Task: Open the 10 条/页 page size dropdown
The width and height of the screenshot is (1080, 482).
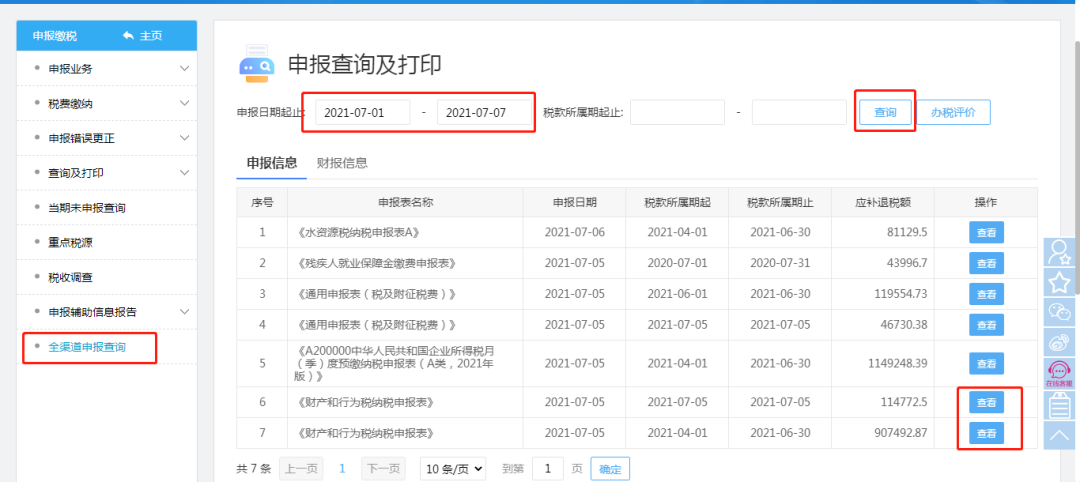Action: 453,469
